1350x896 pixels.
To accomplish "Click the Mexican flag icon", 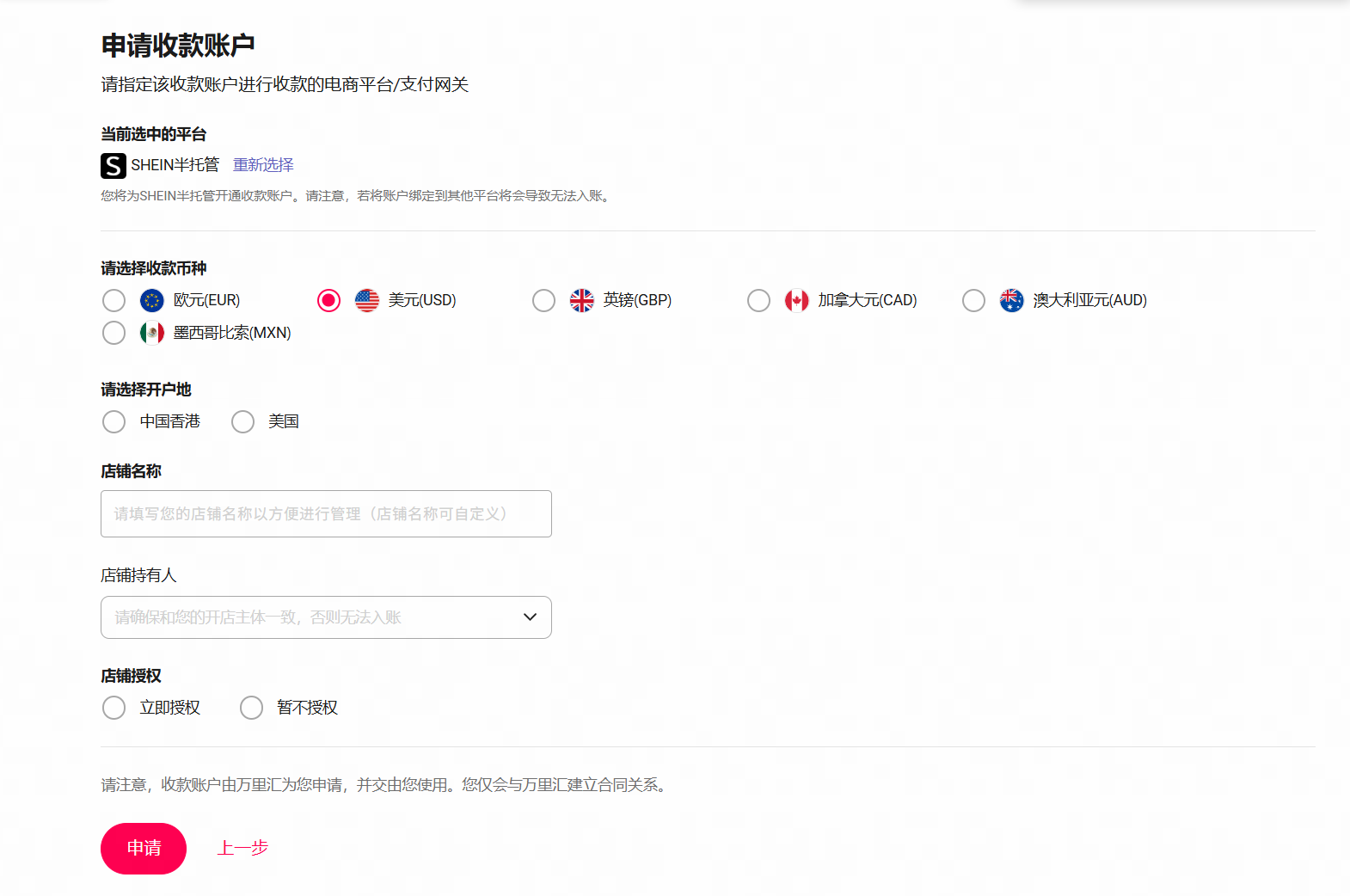I will tap(151, 333).
